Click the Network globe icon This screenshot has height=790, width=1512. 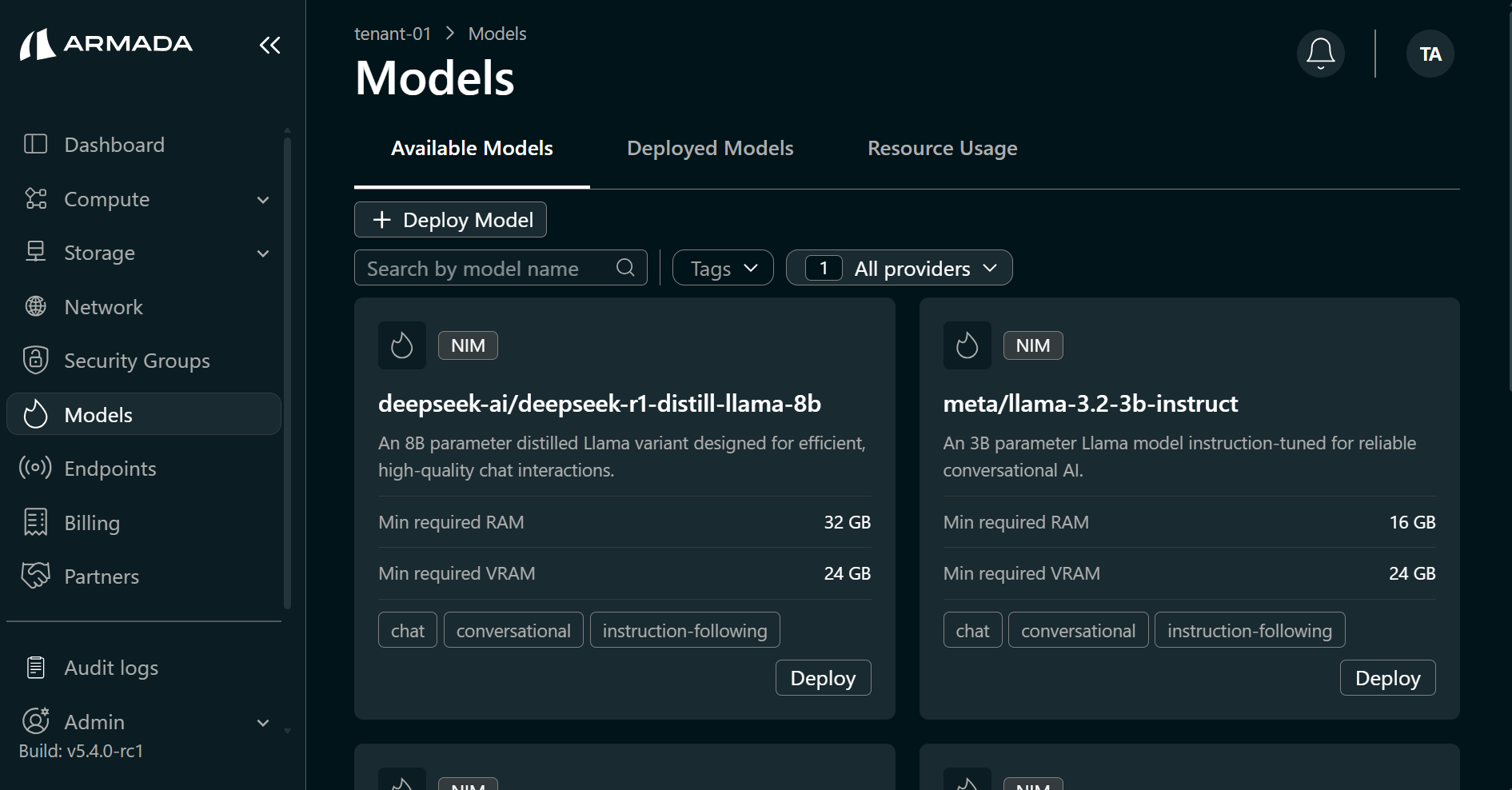[35, 306]
